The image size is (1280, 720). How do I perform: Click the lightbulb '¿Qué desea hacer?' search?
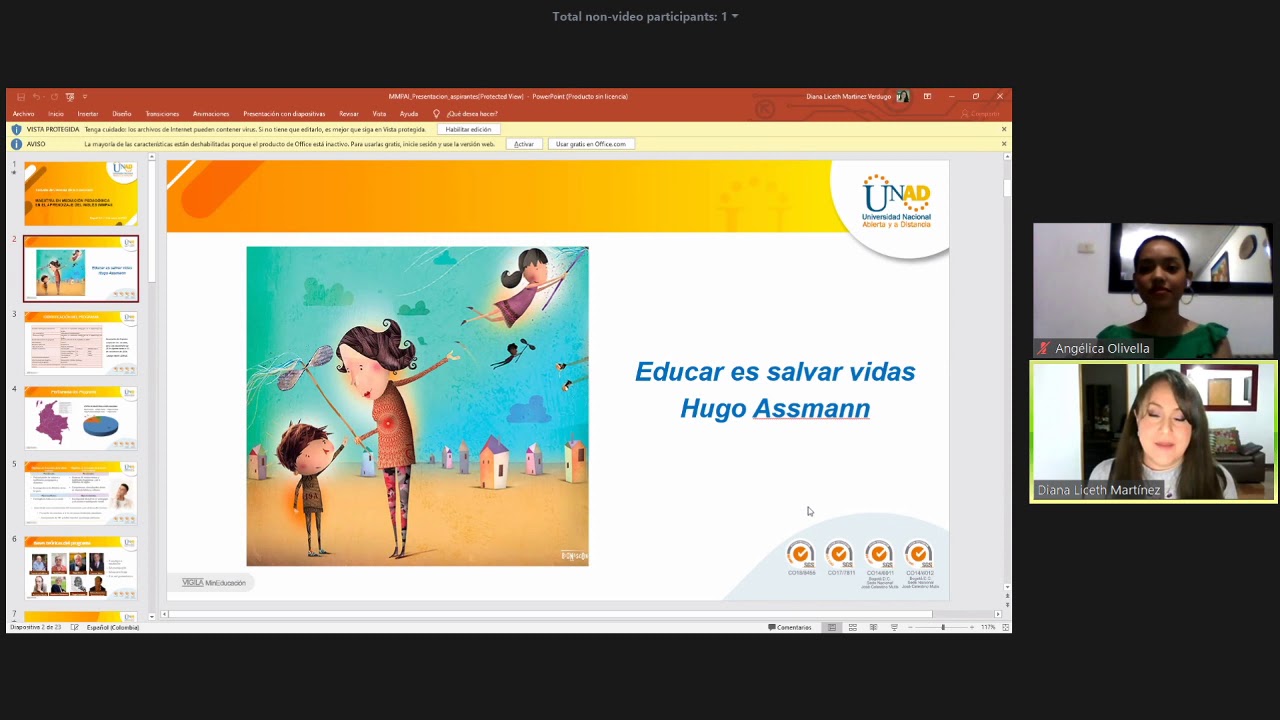tap(465, 114)
